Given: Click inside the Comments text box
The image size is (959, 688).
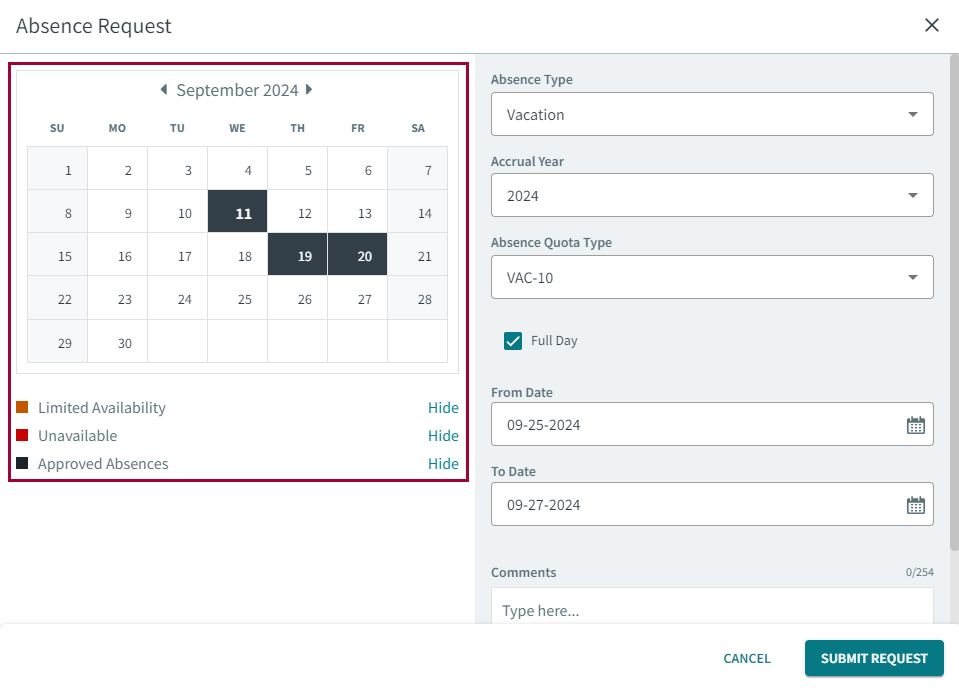Looking at the screenshot, I should pos(712,611).
